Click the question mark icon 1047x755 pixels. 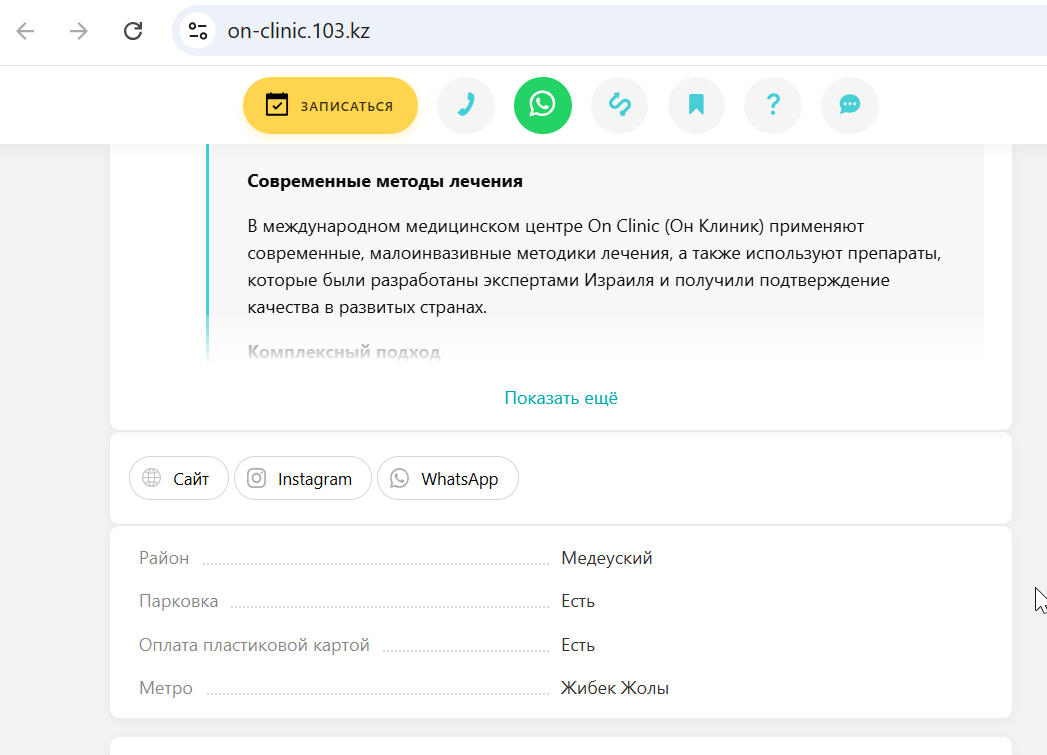click(x=773, y=105)
